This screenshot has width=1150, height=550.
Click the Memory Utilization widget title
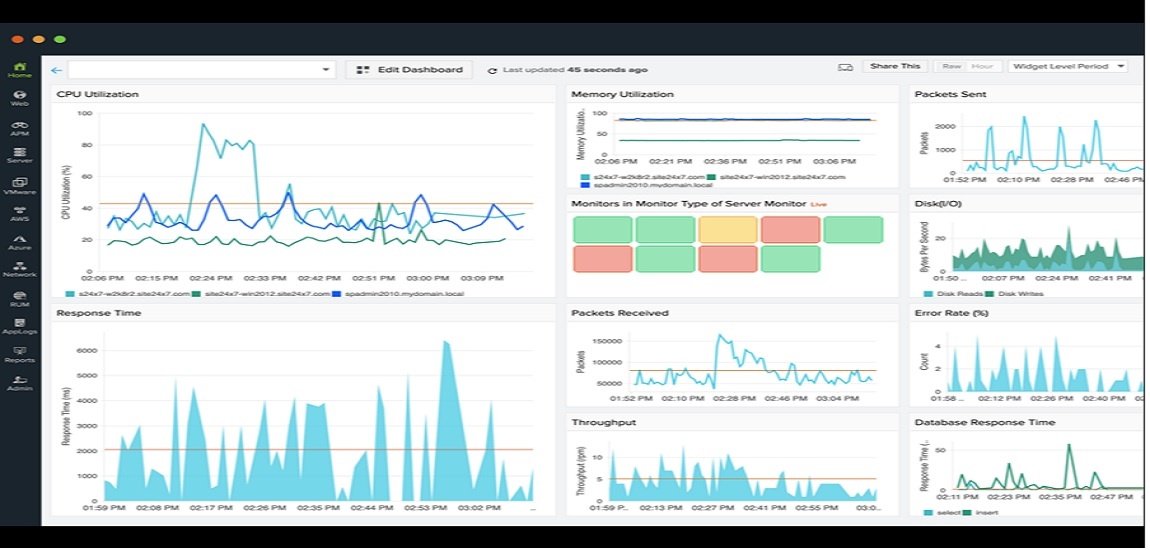[x=622, y=94]
